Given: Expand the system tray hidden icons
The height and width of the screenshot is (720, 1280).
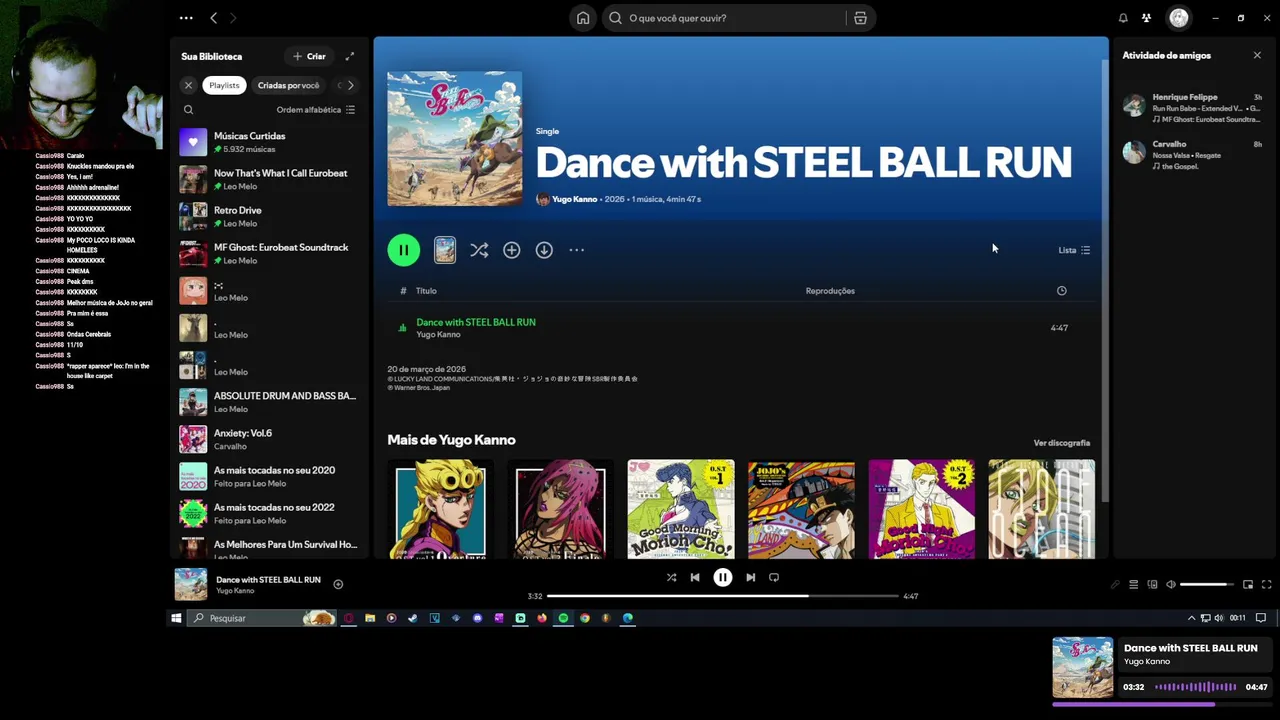Looking at the screenshot, I should [x=1191, y=618].
